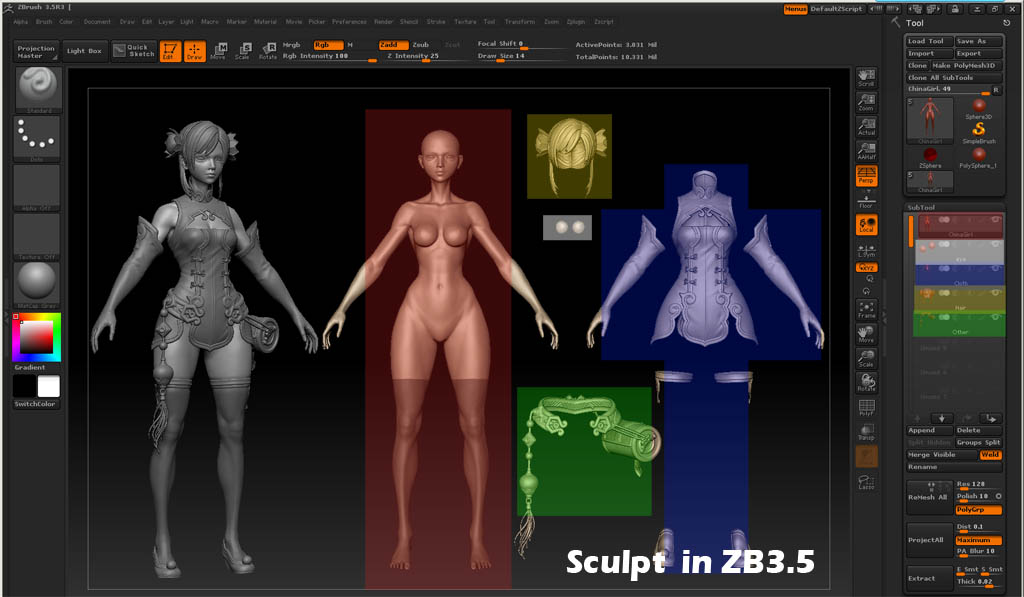Toggle L.Sym local symmetry
Image resolution: width=1024 pixels, height=597 pixels.
867,251
